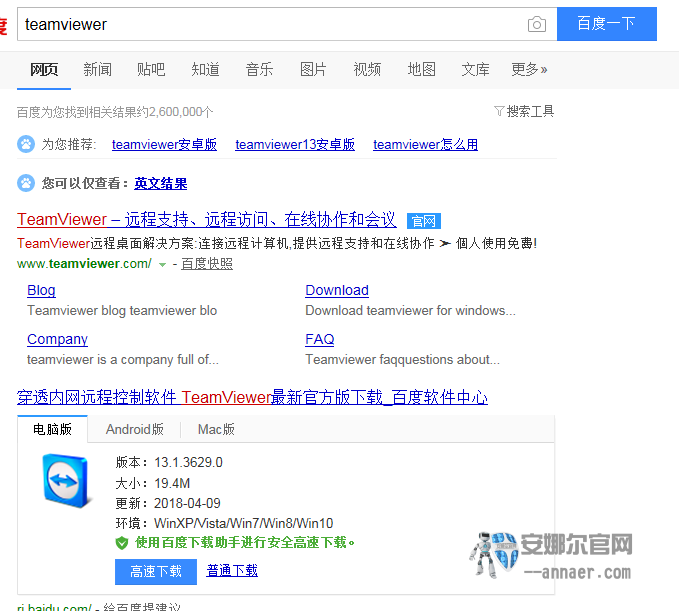Open the 视频 tab
This screenshot has height=611, width=679.
tap(367, 69)
